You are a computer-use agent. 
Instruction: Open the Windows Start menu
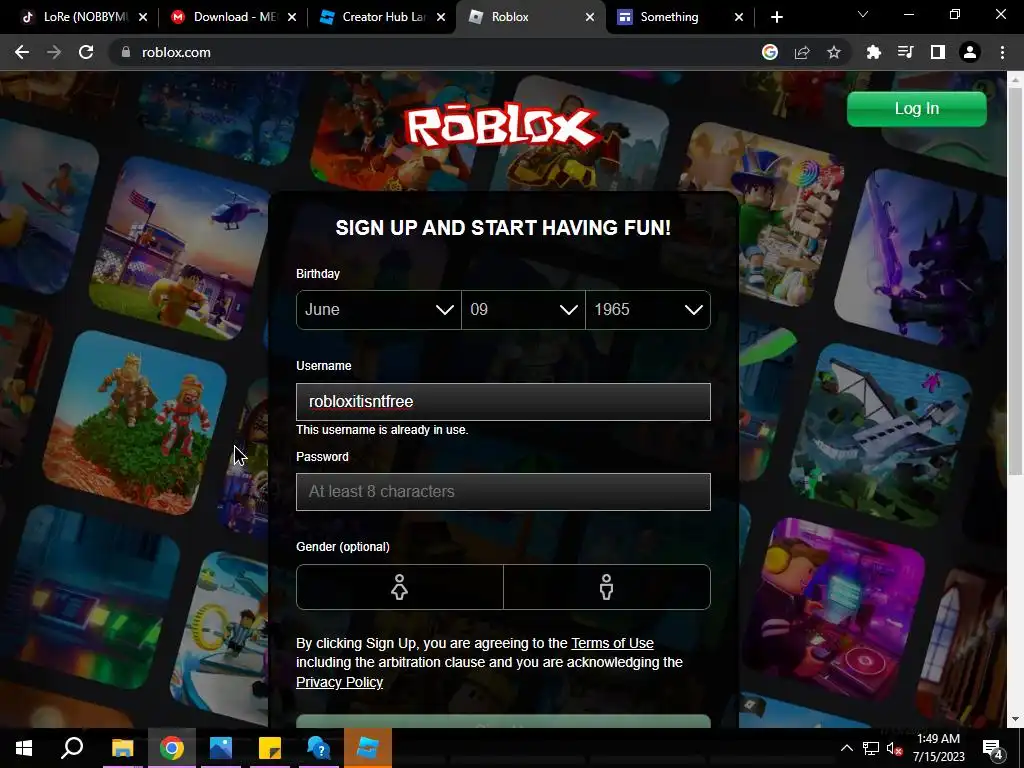point(24,748)
